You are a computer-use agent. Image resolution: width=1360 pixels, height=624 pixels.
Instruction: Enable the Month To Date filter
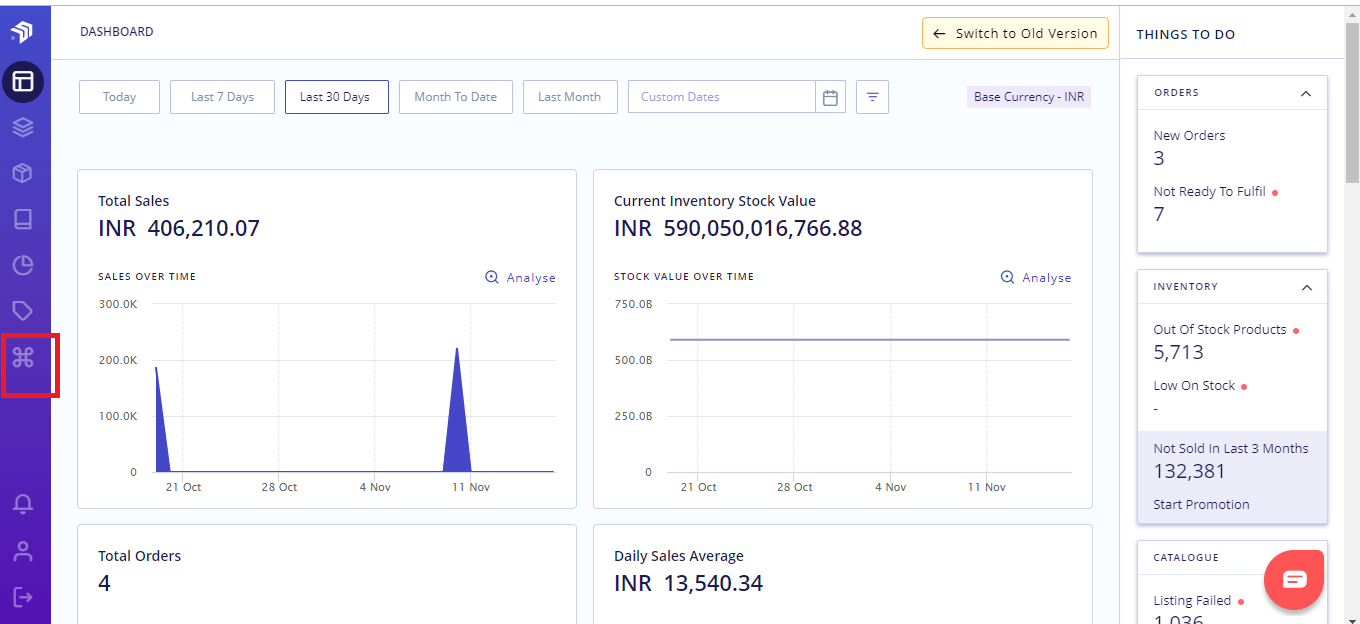[455, 96]
